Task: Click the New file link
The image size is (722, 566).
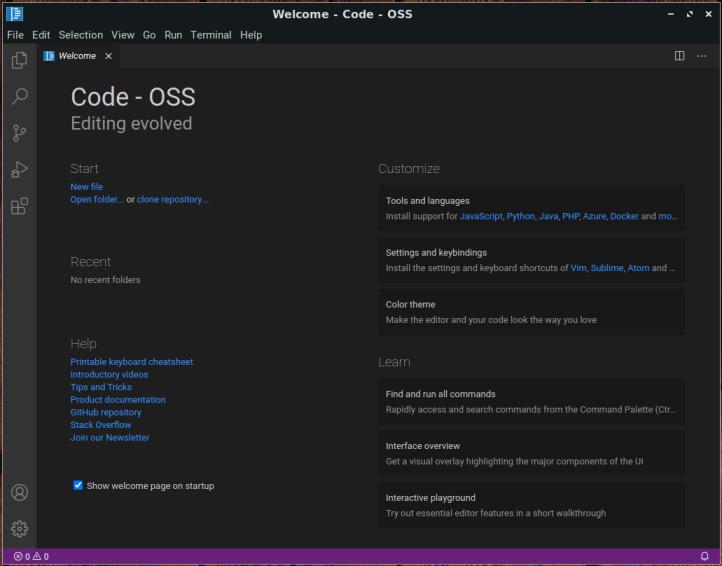Action: pyautogui.click(x=86, y=187)
